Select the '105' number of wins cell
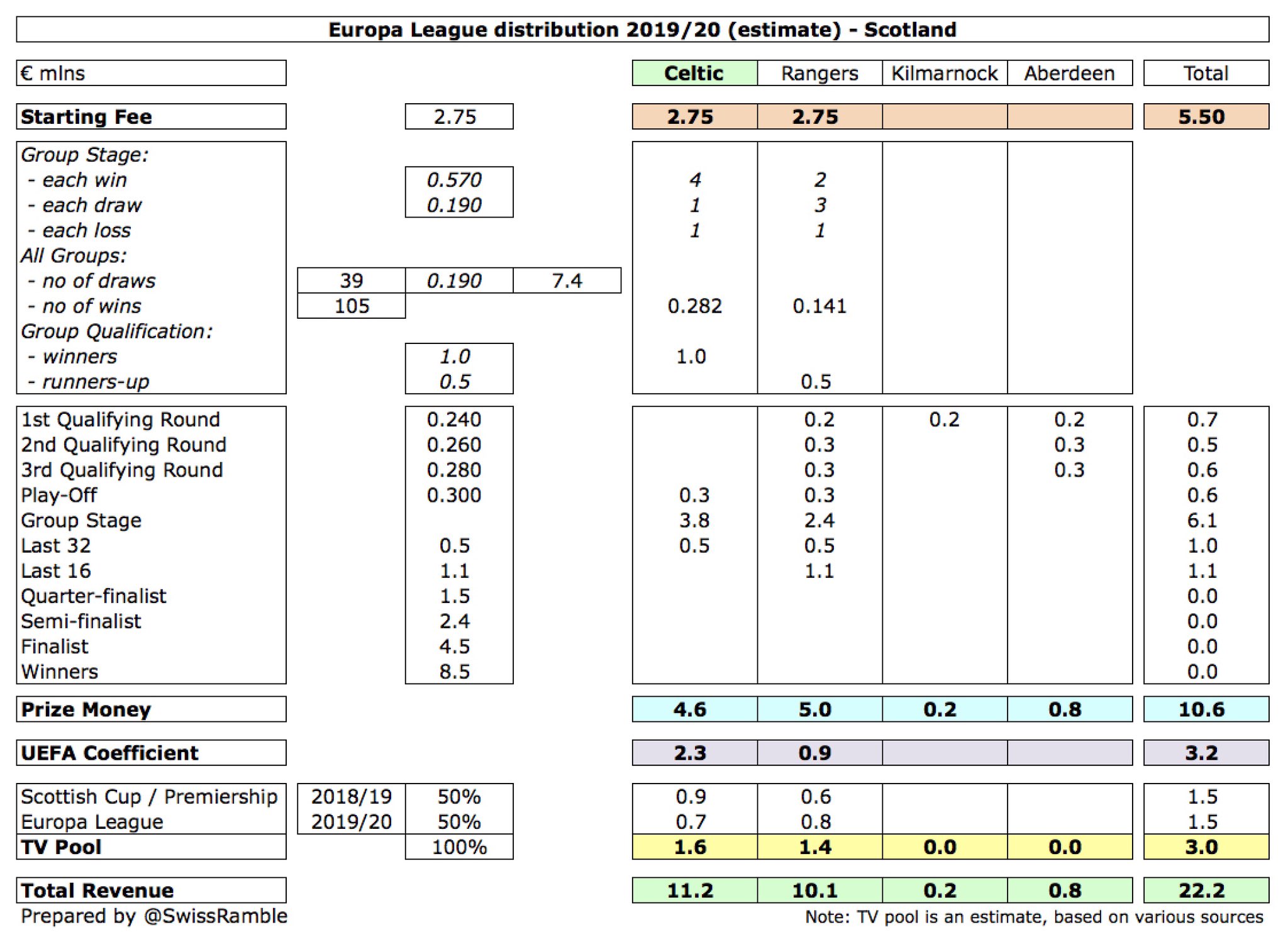This screenshot has width=1288, height=932. (352, 306)
